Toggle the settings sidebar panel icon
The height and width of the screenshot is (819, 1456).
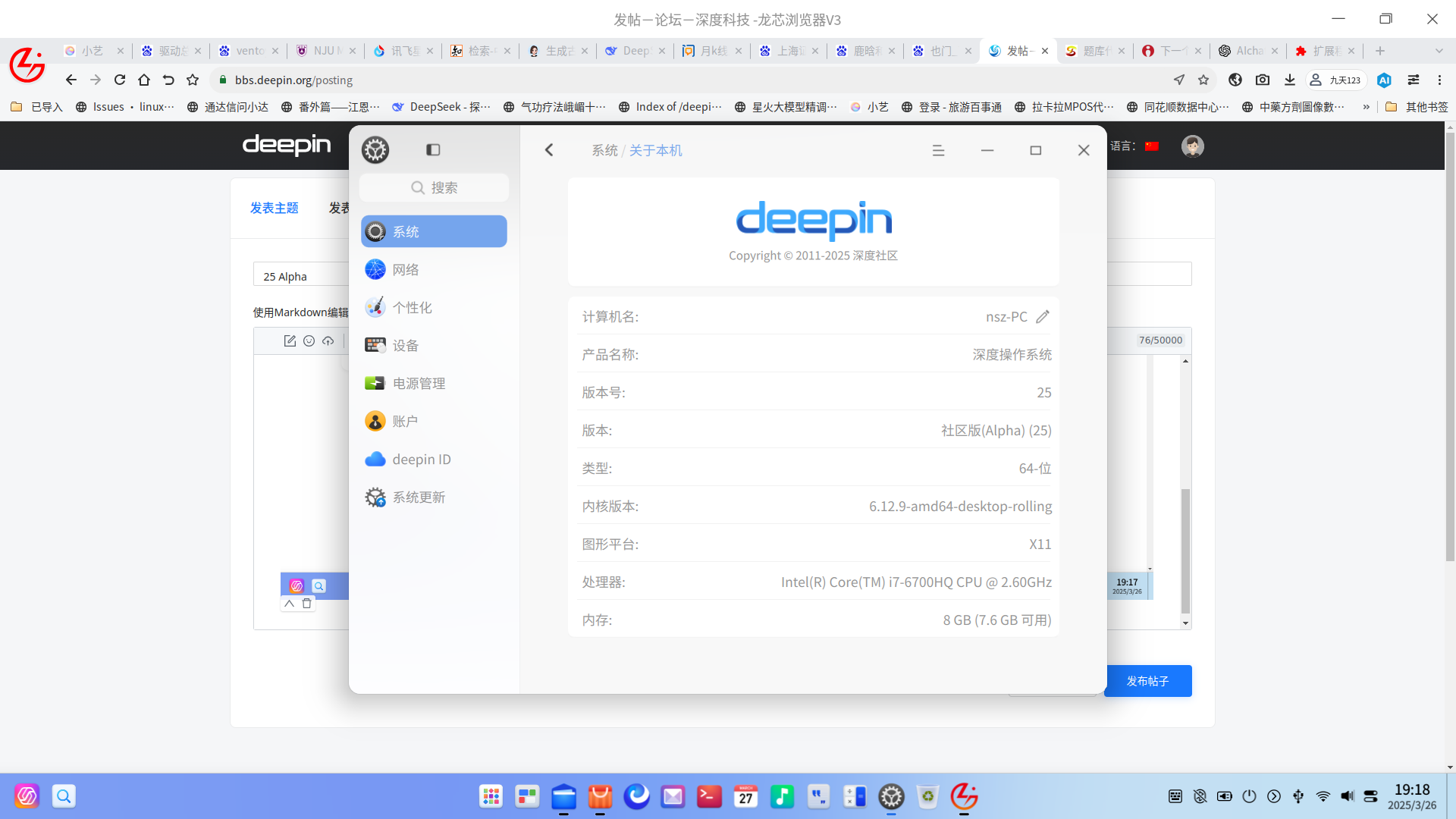(433, 150)
